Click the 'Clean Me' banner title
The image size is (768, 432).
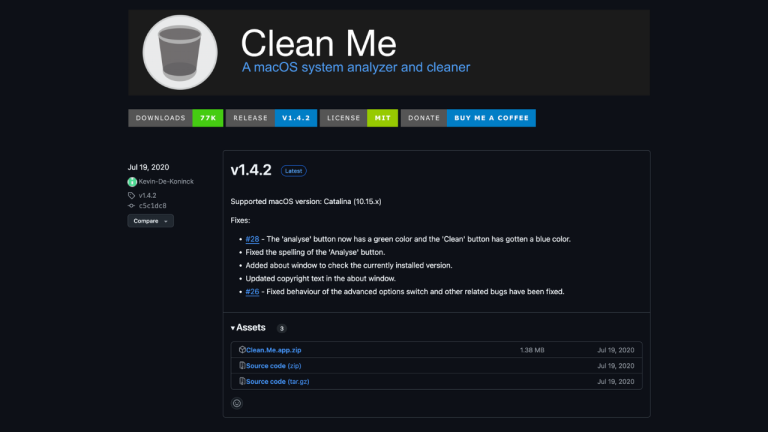point(318,43)
